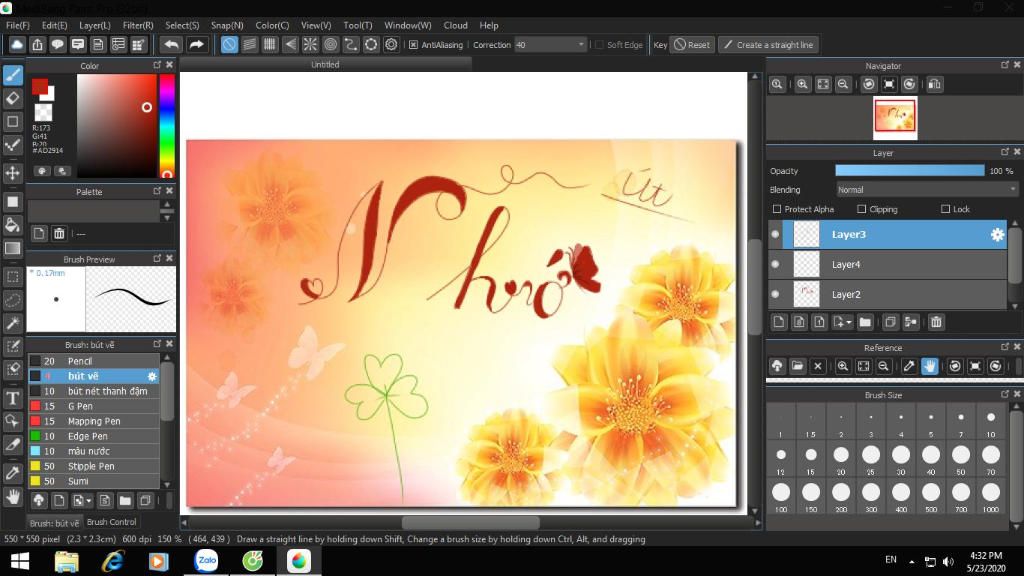Open the Filter(R) menu

click(x=138, y=25)
